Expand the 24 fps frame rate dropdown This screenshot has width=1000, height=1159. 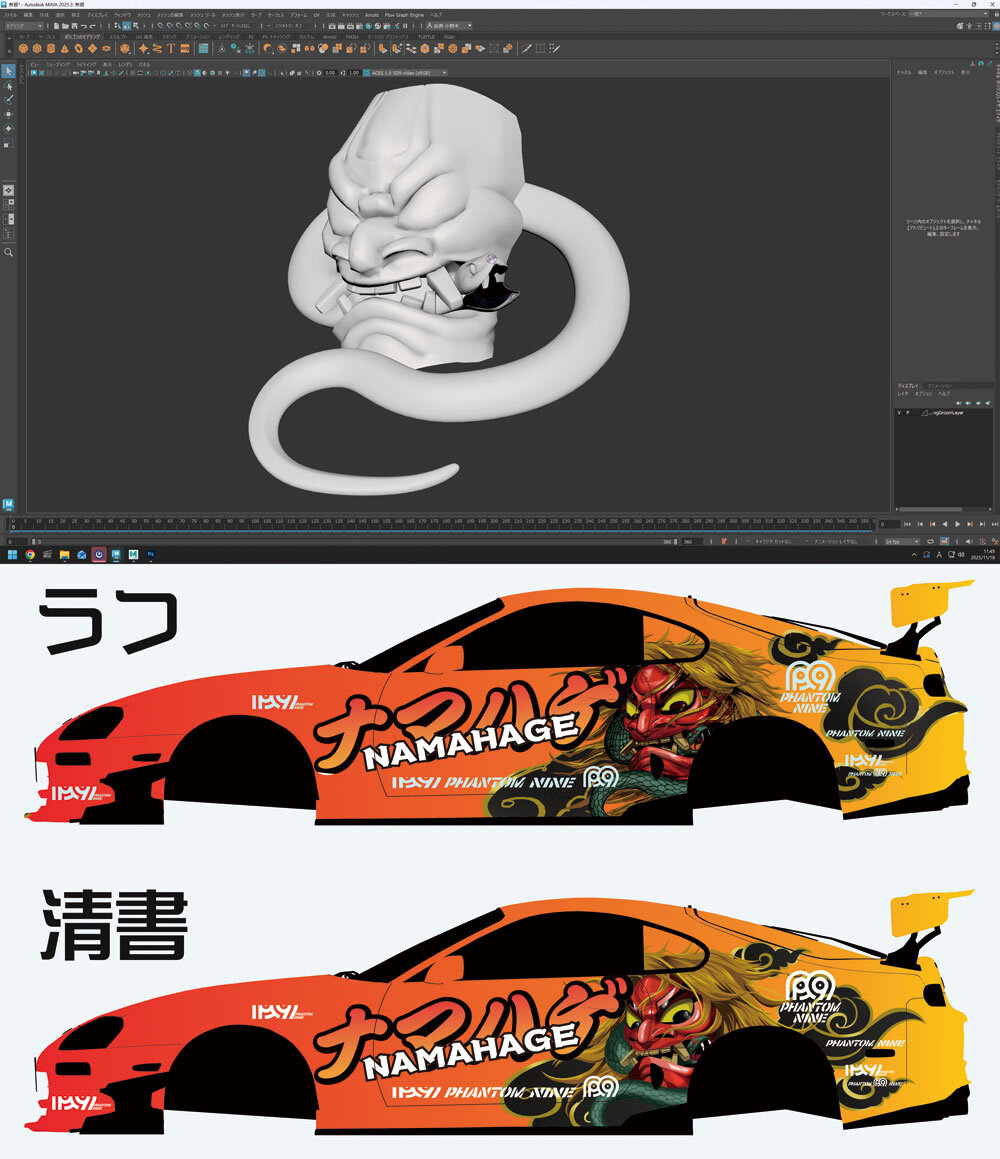[x=902, y=542]
